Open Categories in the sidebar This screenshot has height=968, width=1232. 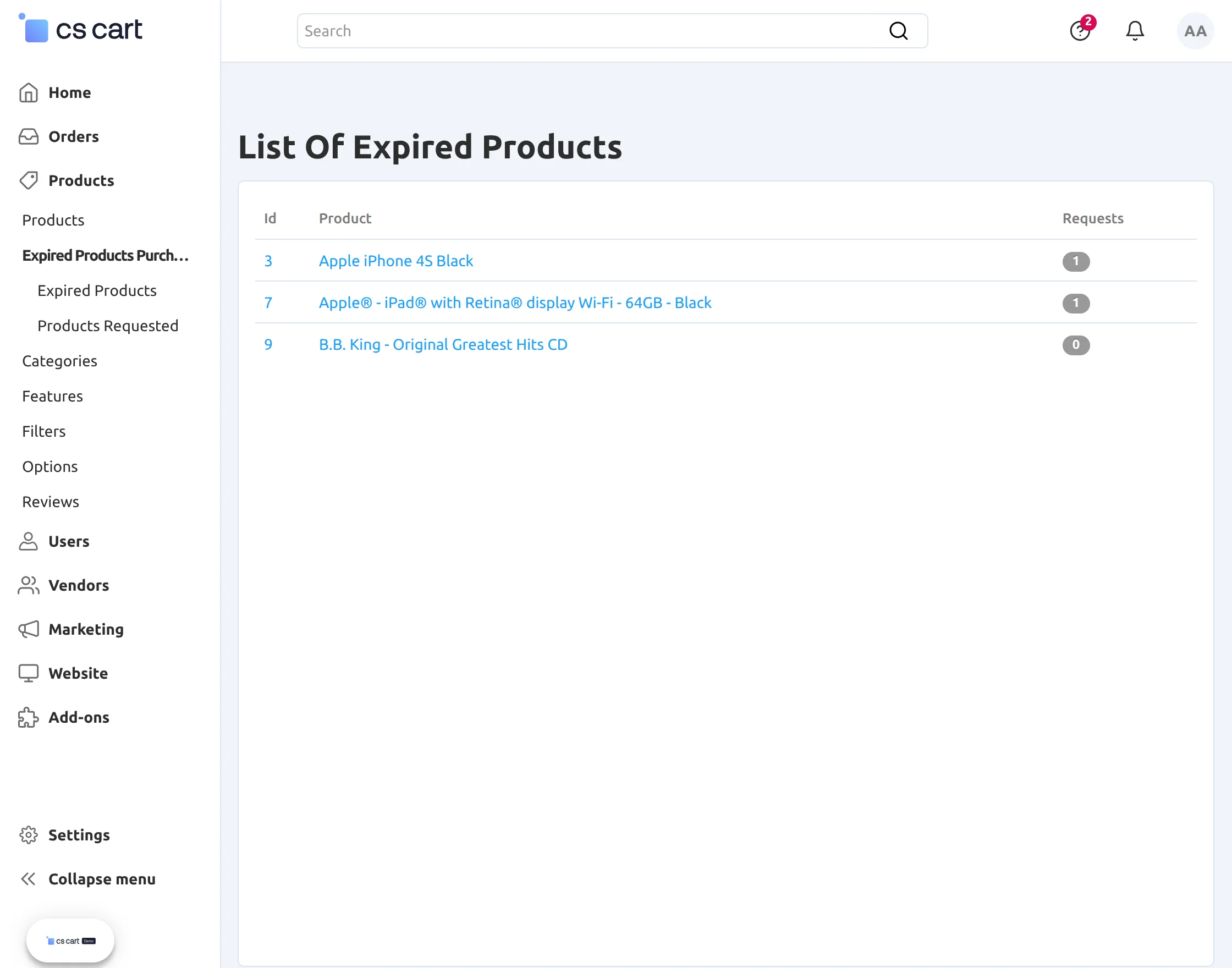[x=59, y=361]
